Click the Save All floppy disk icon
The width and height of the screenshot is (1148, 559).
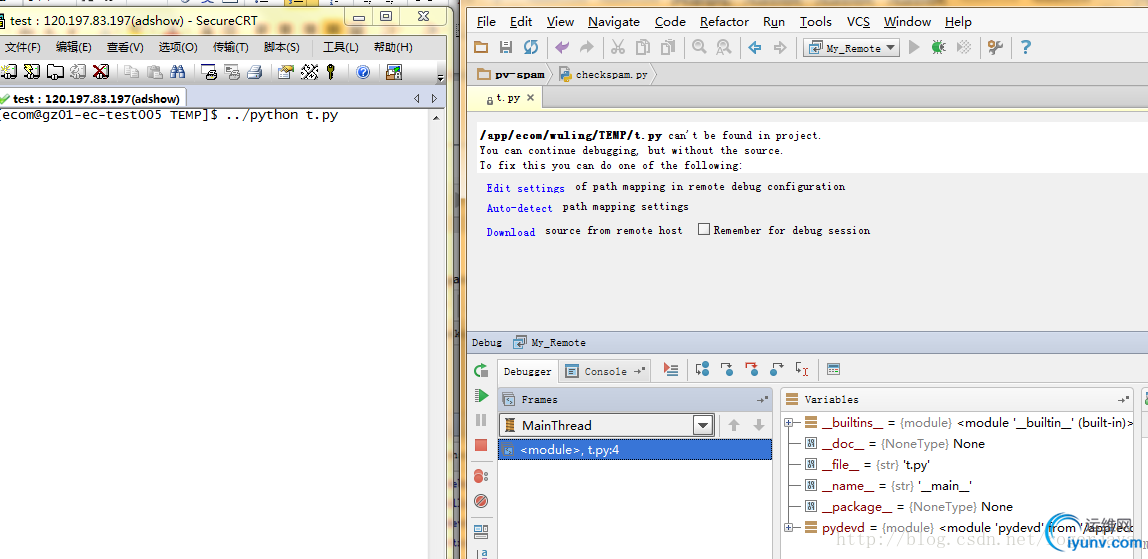506,48
